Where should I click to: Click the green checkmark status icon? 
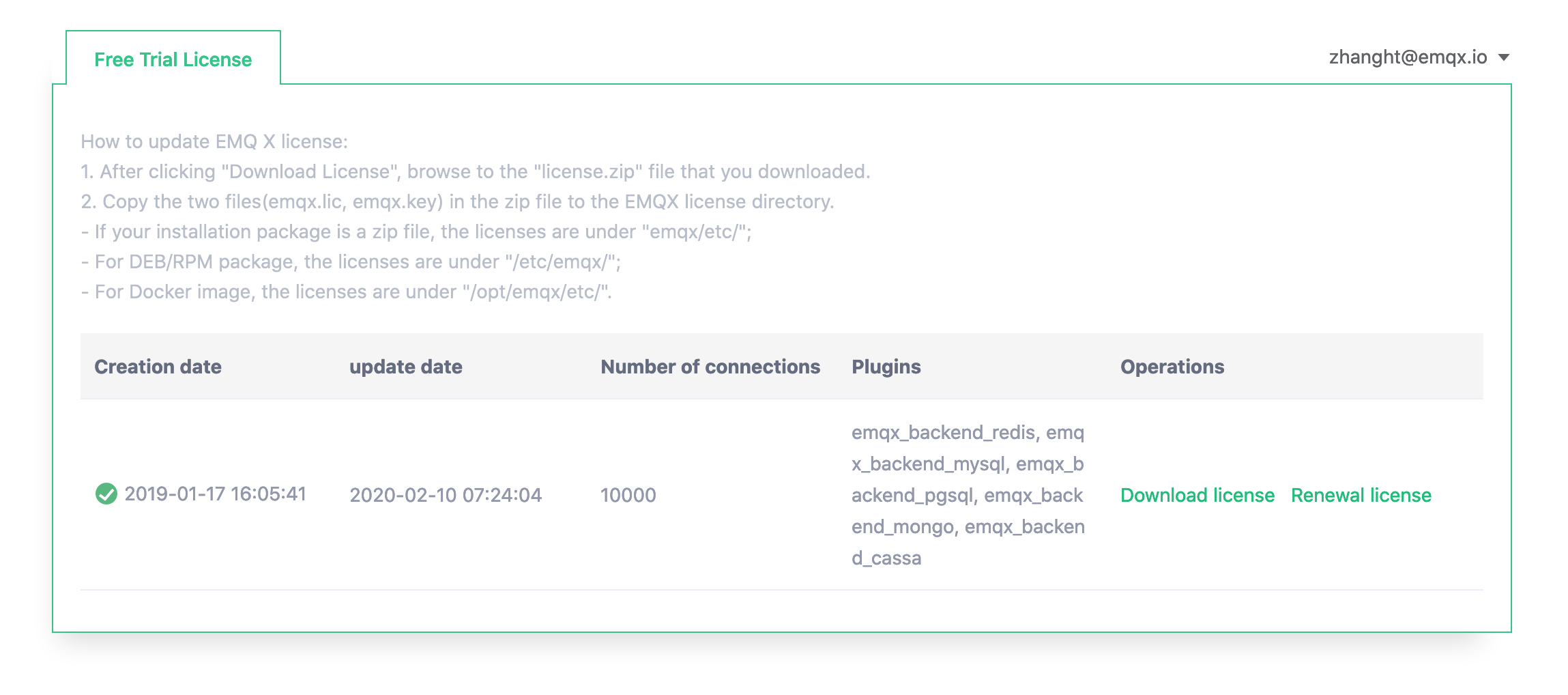pos(106,494)
